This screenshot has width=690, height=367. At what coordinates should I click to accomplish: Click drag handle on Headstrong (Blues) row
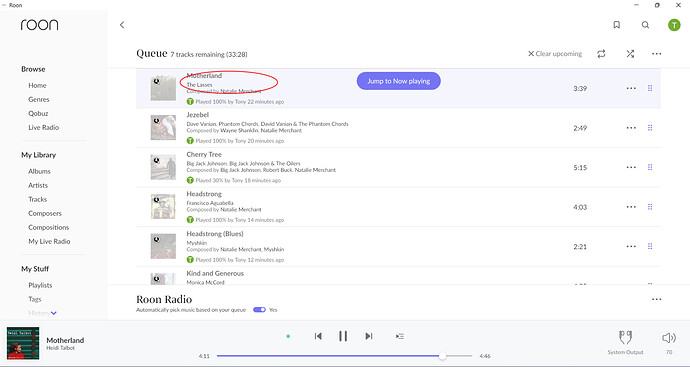point(650,246)
